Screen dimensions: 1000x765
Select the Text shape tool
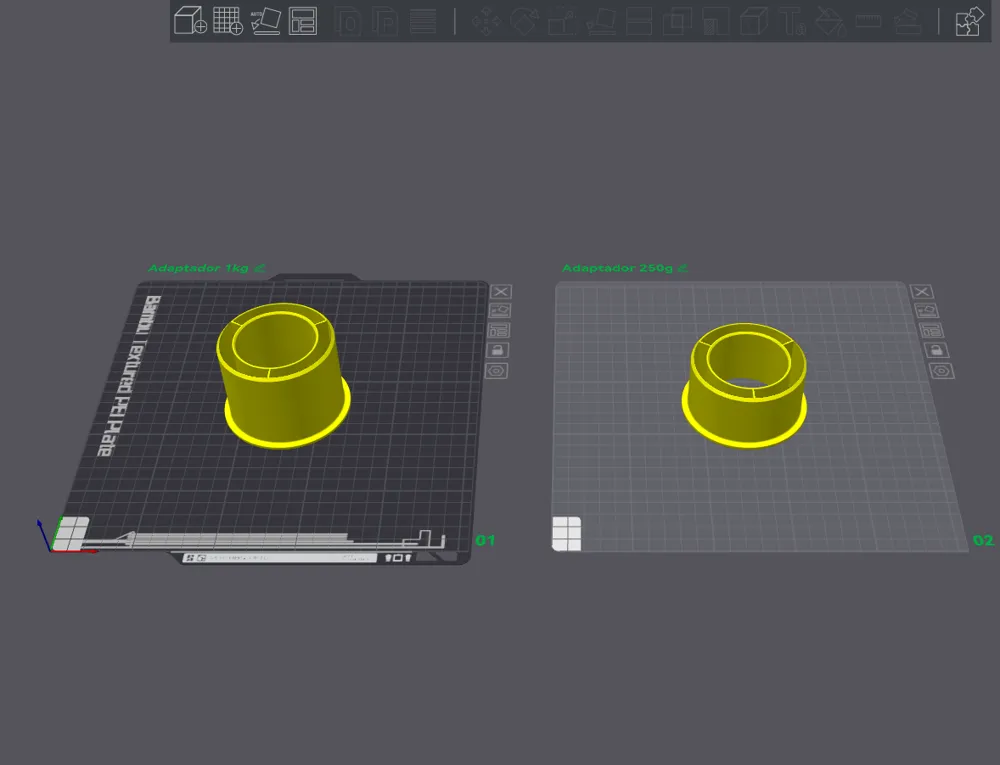point(792,20)
